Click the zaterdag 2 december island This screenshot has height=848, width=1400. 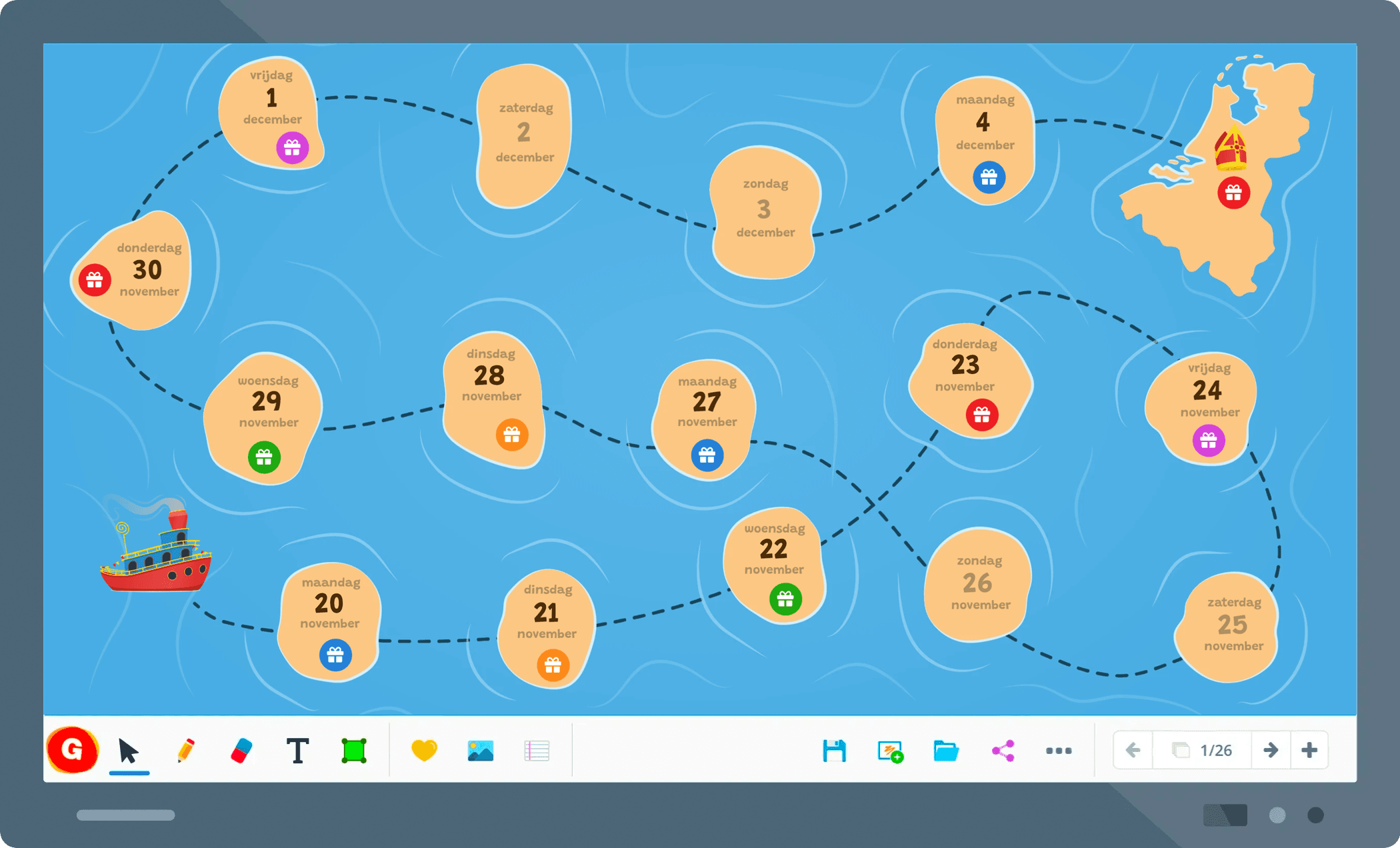click(x=524, y=135)
